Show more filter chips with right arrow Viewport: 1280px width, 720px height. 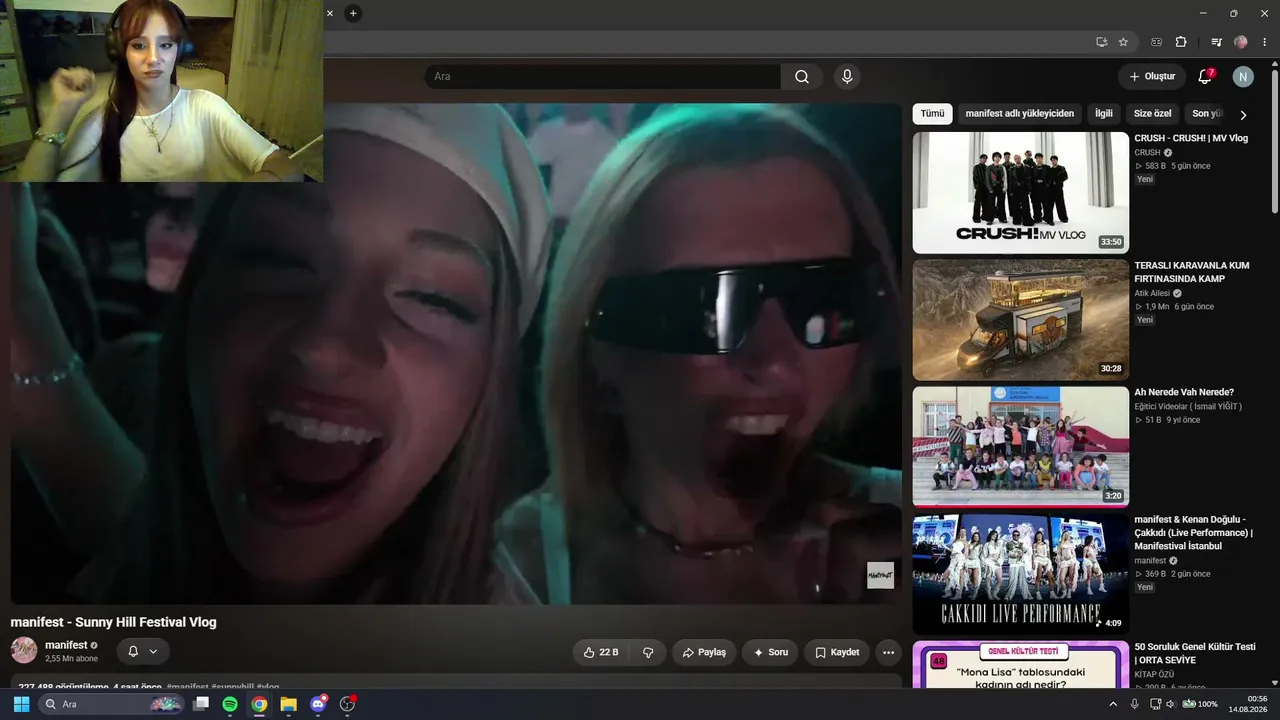coord(1243,115)
